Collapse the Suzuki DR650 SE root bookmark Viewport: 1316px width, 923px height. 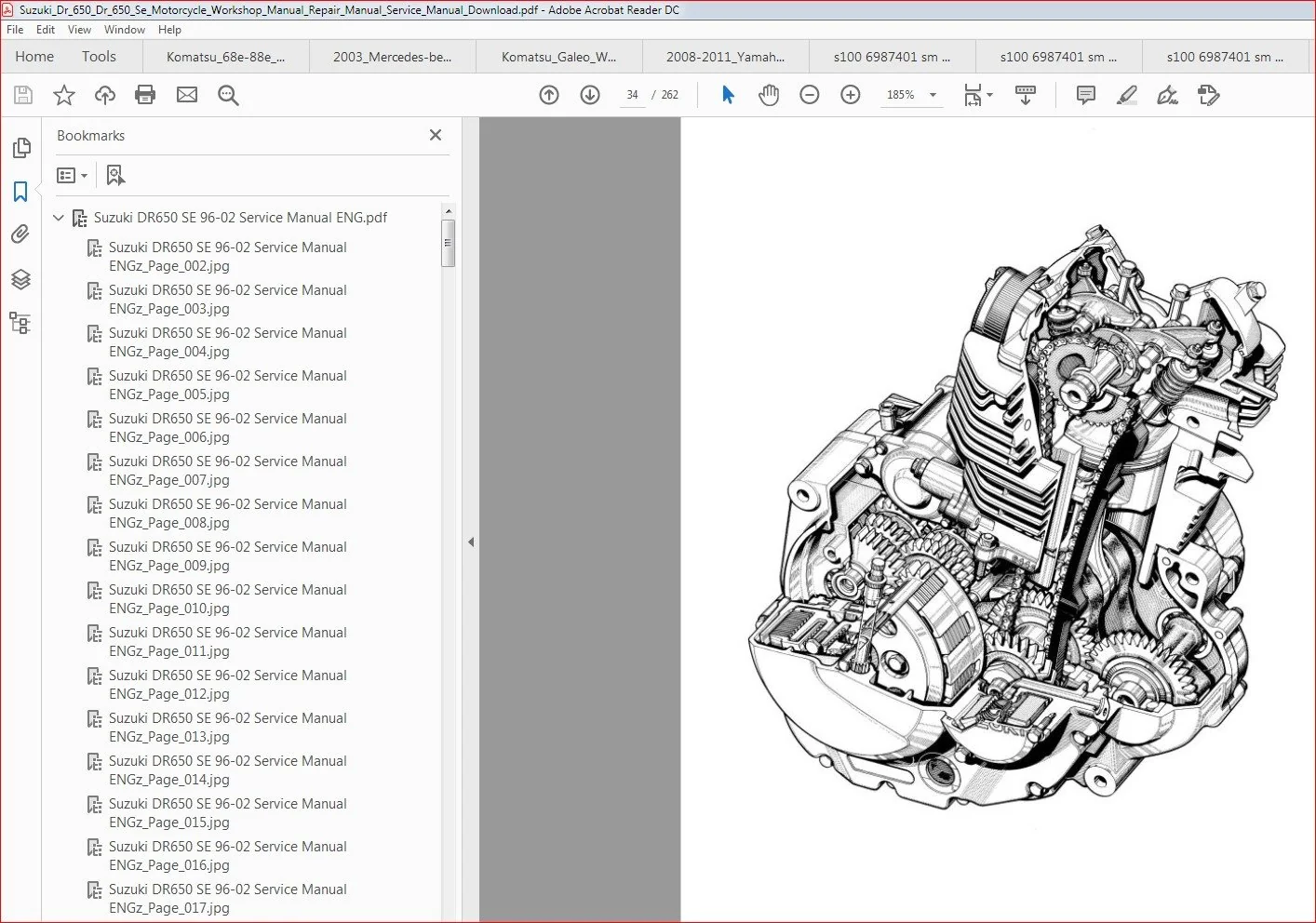coord(59,218)
